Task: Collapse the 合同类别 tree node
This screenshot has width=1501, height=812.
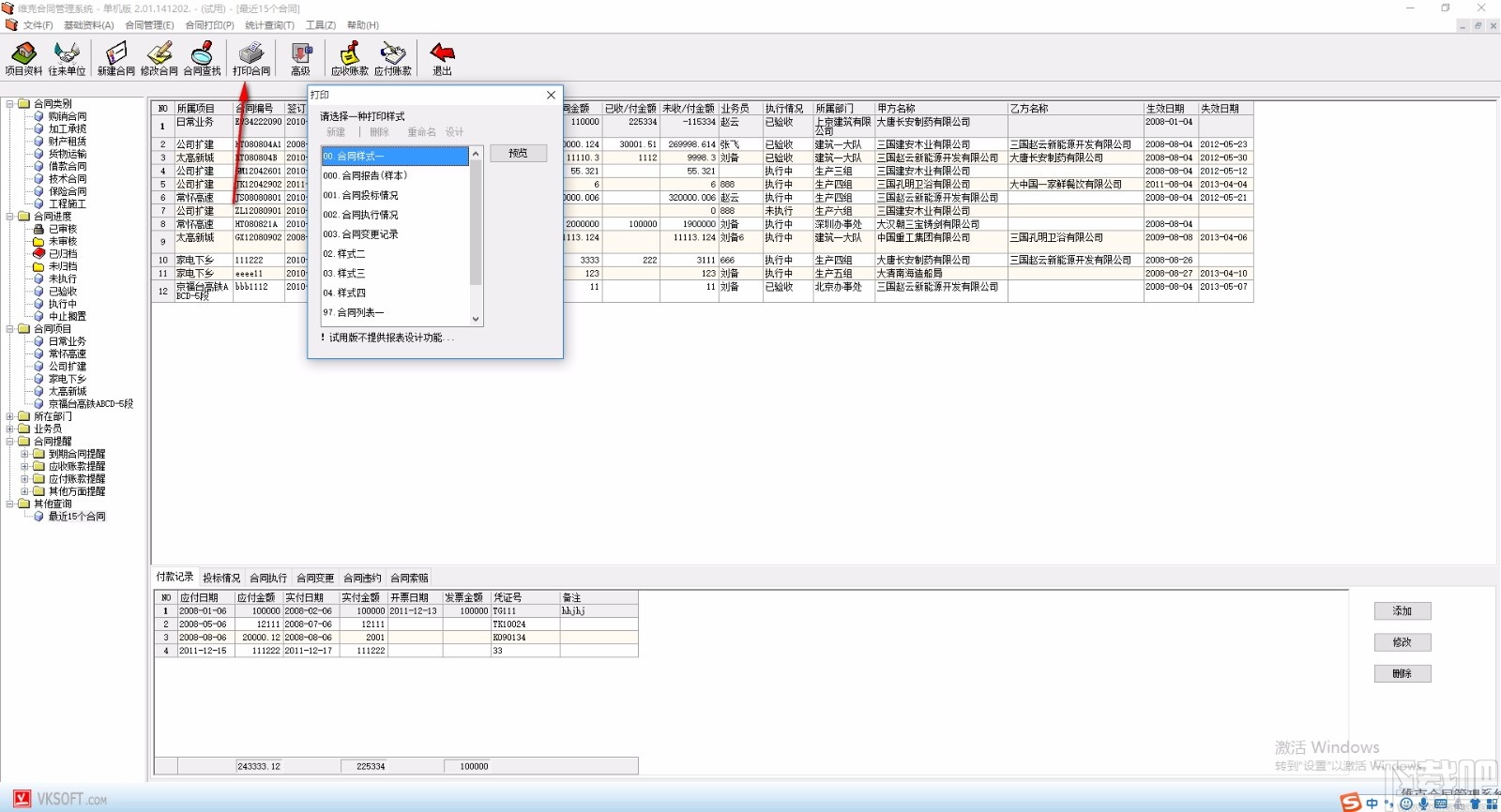Action: click(x=10, y=104)
